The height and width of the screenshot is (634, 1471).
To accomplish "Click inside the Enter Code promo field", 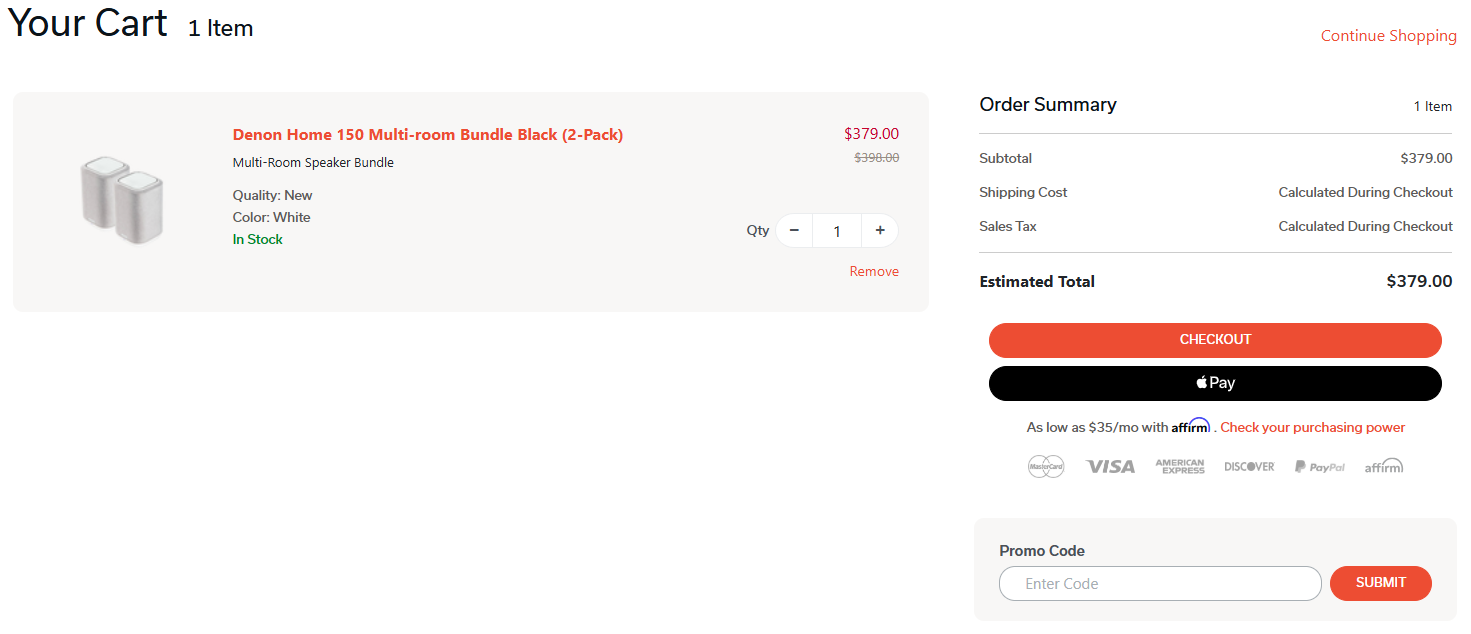I will [x=1160, y=583].
